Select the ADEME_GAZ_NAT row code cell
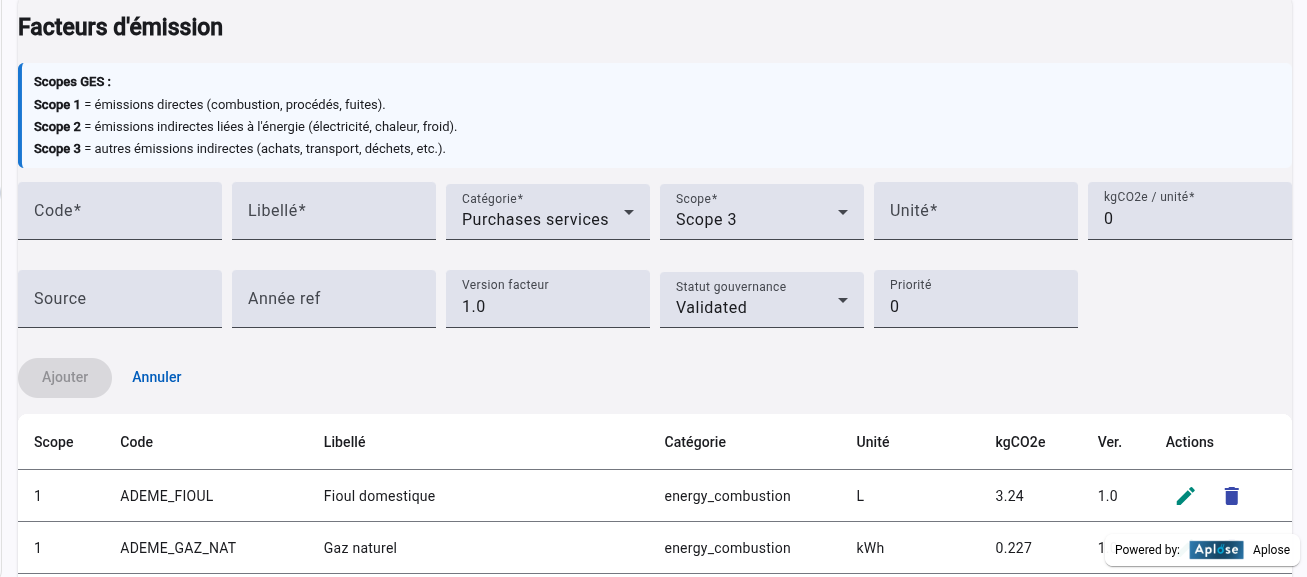Viewport: 1307px width, 577px height. (178, 548)
